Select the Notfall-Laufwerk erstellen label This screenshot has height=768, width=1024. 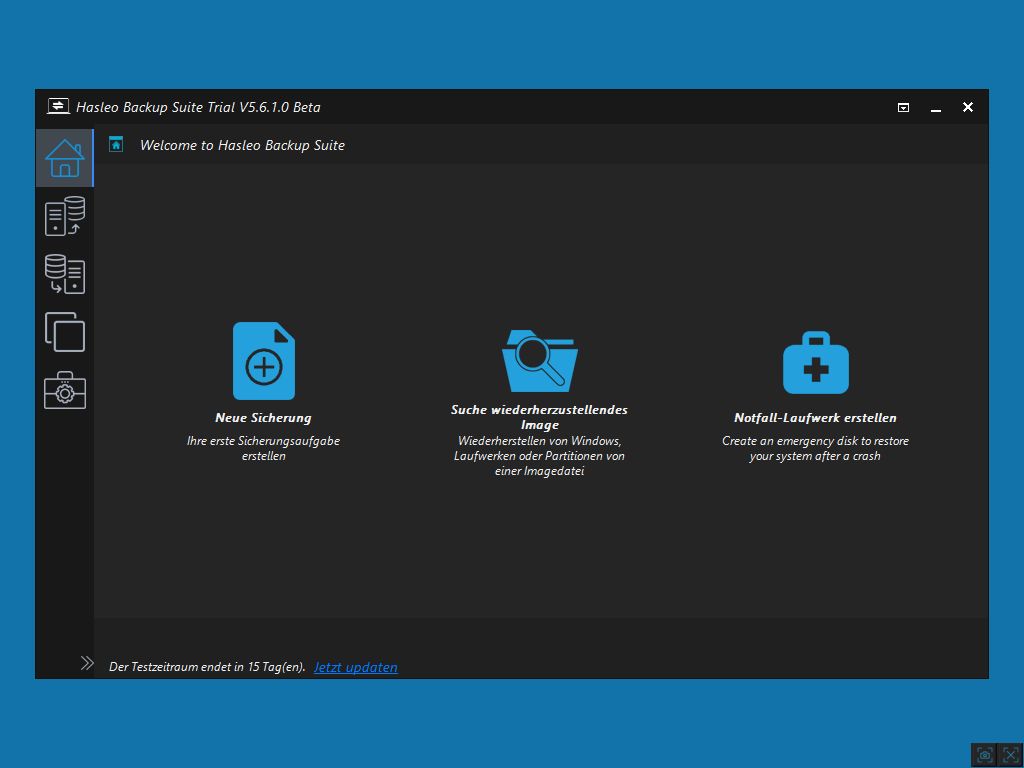tap(815, 418)
